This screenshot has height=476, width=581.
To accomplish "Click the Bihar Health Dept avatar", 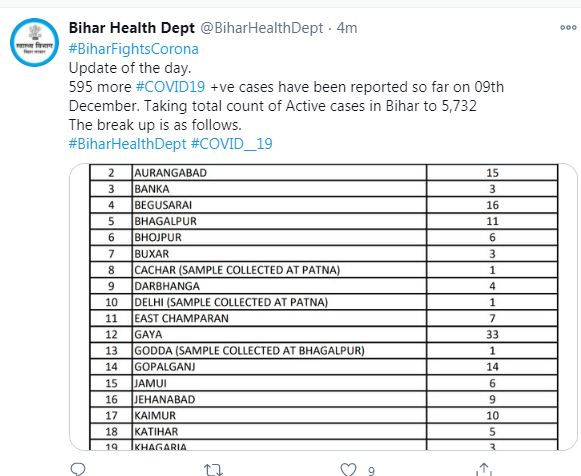I will click(34, 42).
